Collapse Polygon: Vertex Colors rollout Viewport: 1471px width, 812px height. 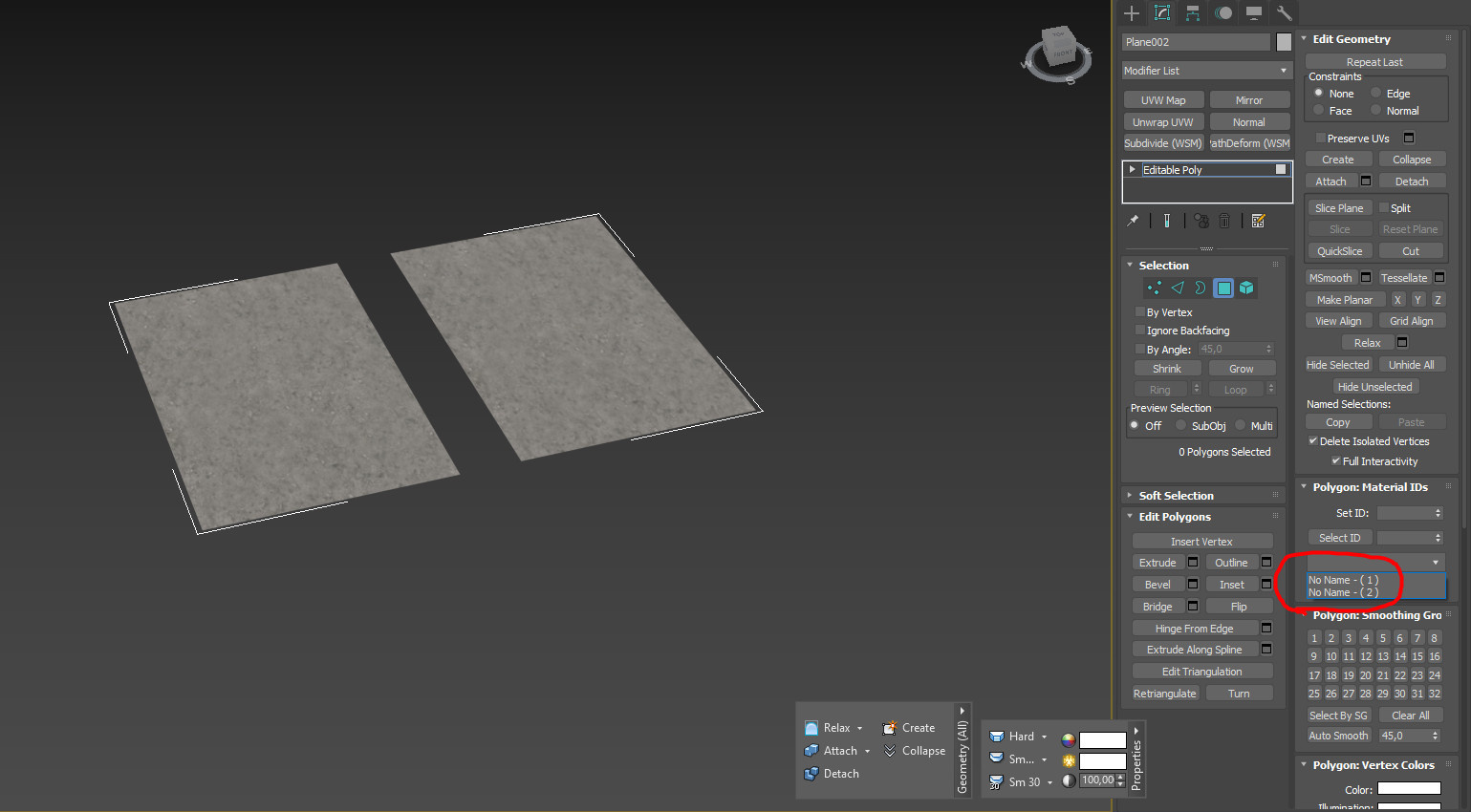(x=1304, y=765)
